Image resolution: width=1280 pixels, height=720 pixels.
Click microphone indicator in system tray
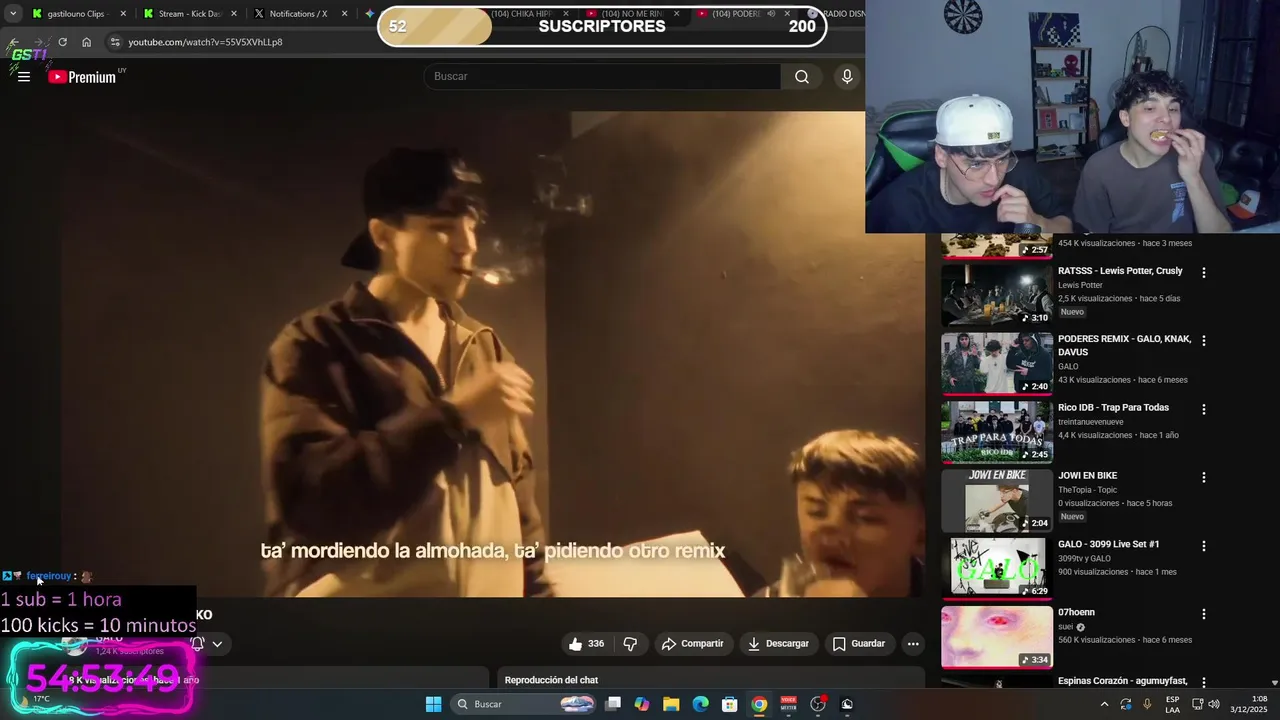1147,704
